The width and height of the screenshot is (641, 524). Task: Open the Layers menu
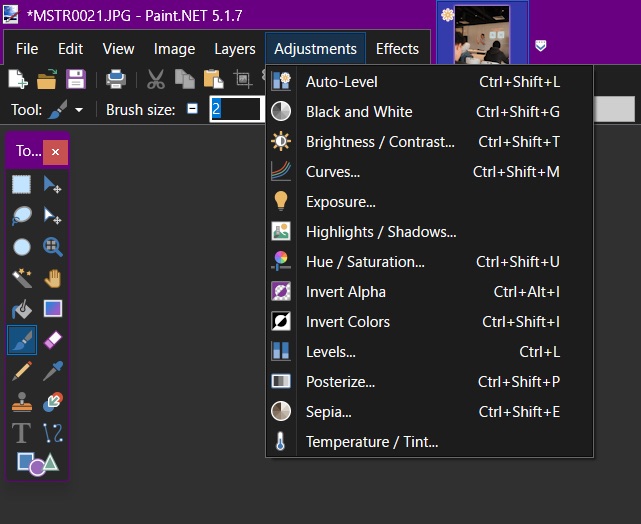coord(235,49)
